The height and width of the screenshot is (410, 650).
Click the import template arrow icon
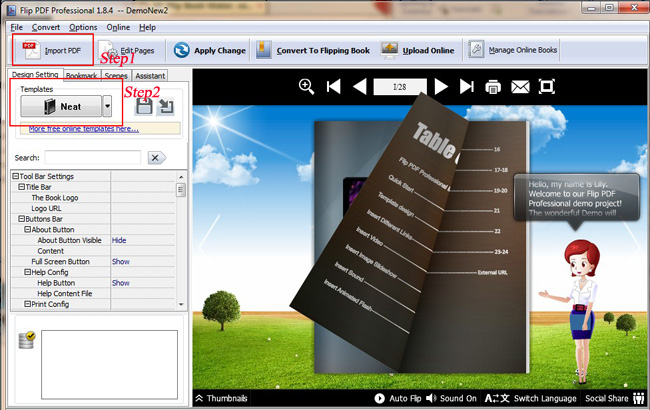click(x=165, y=107)
